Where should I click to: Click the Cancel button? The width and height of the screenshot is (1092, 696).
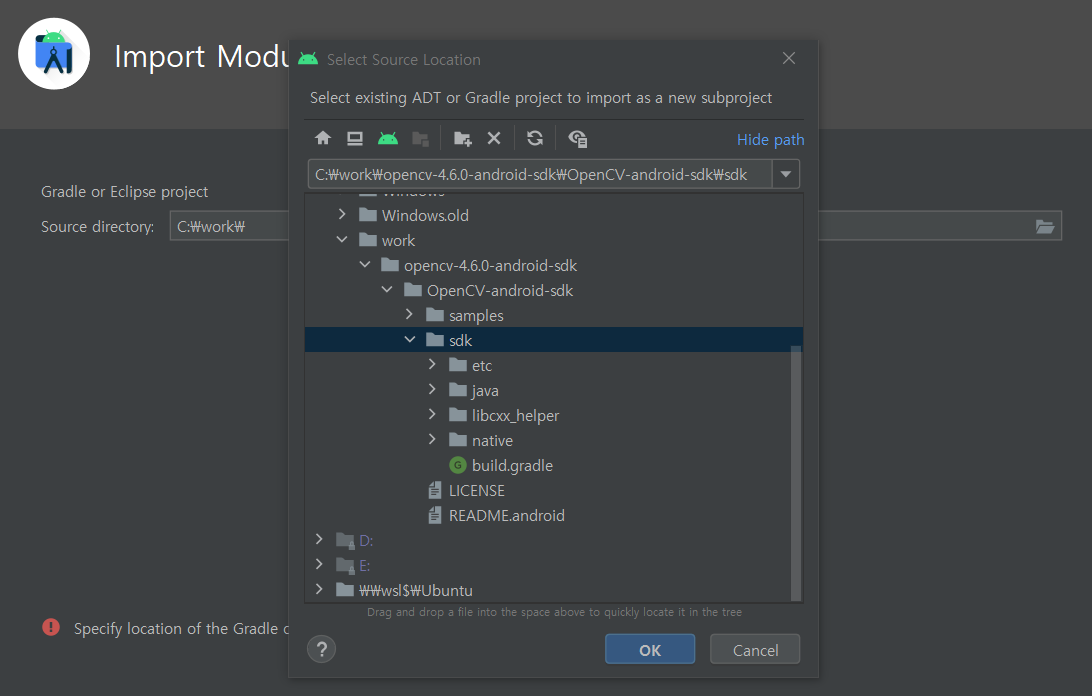(x=755, y=649)
